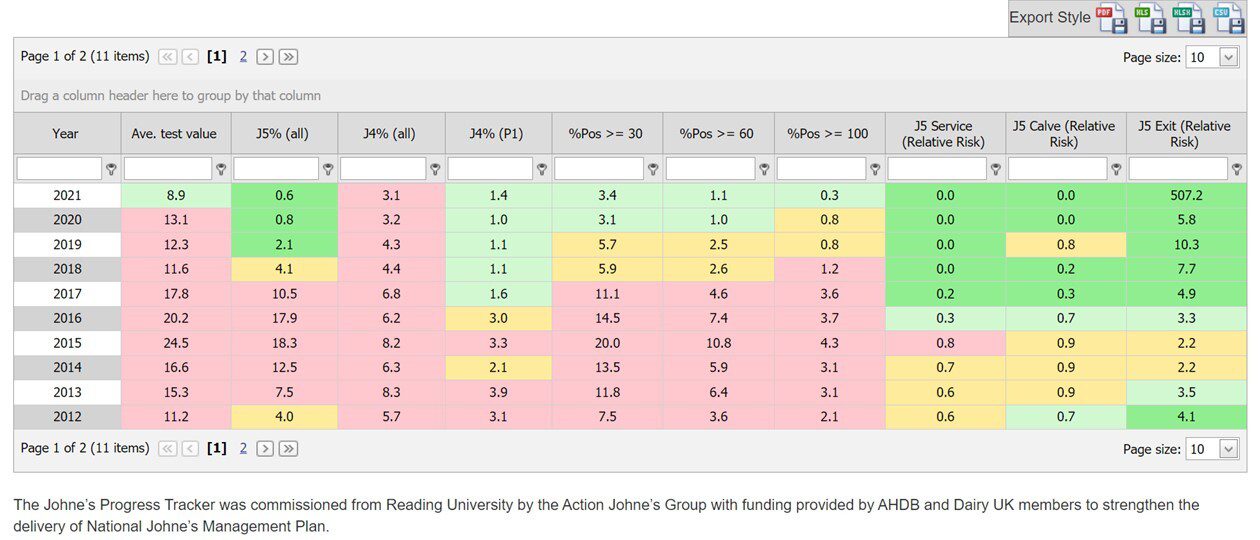
Task: Open the Year column filter icon
Action: (x=111, y=169)
